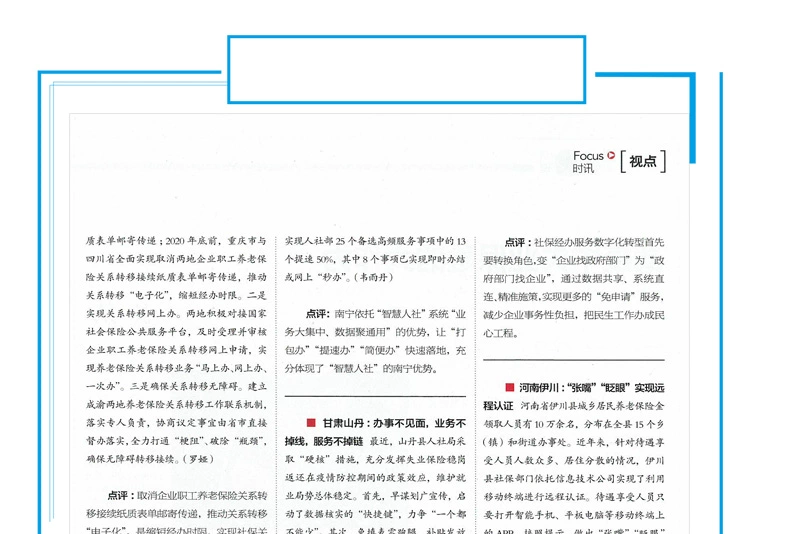Click the Focus text in the header
790x534 pixels.
588,155
